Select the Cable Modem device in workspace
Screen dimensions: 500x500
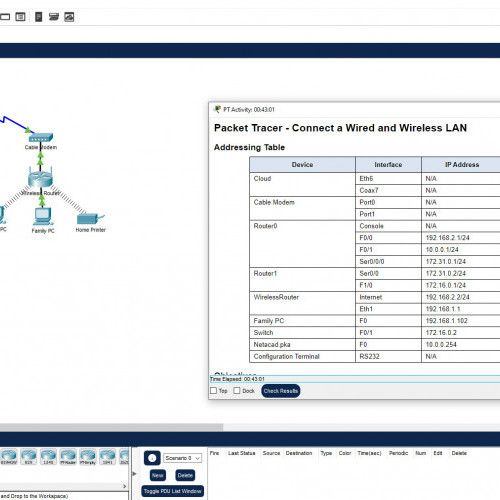point(41,138)
